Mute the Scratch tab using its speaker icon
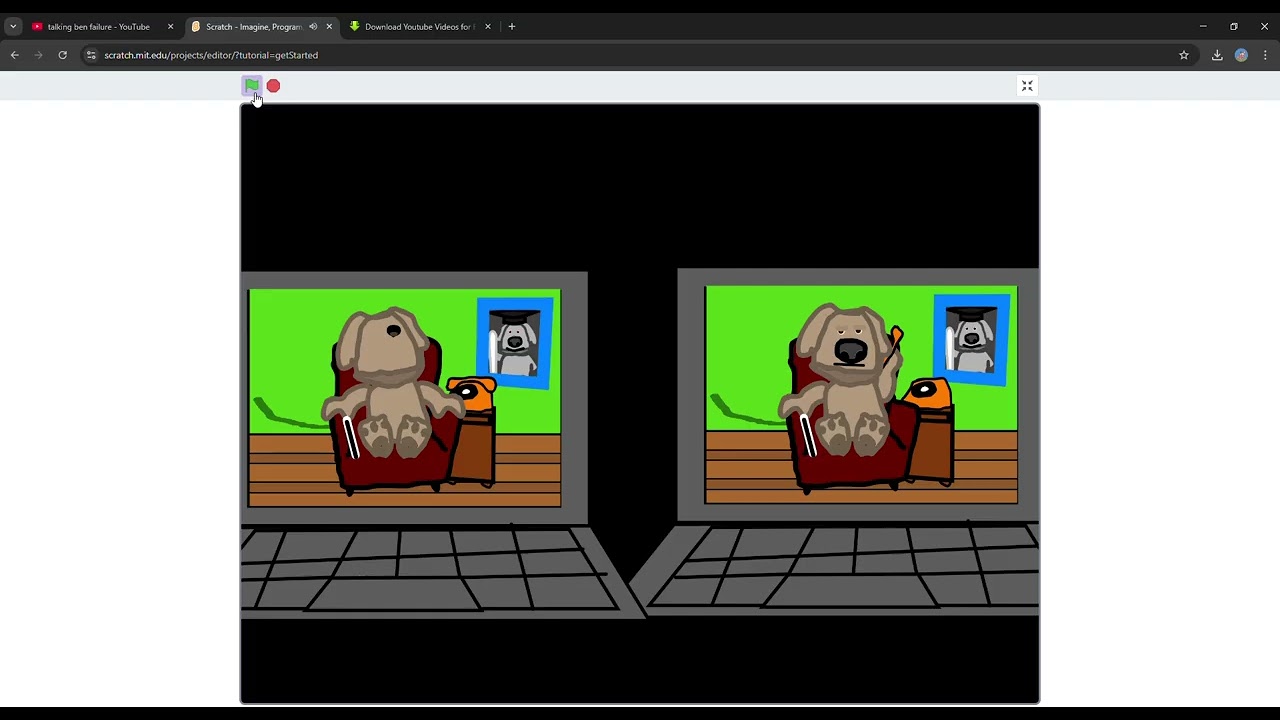1280x720 pixels. [313, 27]
